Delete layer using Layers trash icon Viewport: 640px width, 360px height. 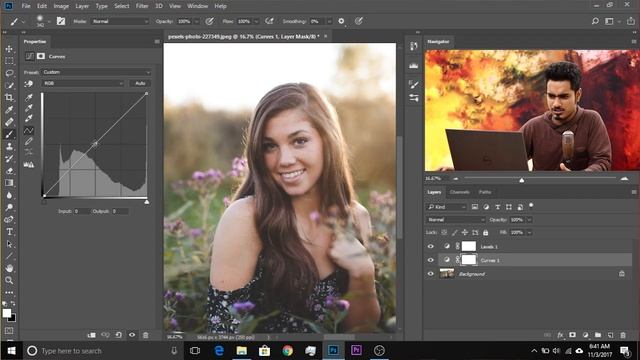623,335
